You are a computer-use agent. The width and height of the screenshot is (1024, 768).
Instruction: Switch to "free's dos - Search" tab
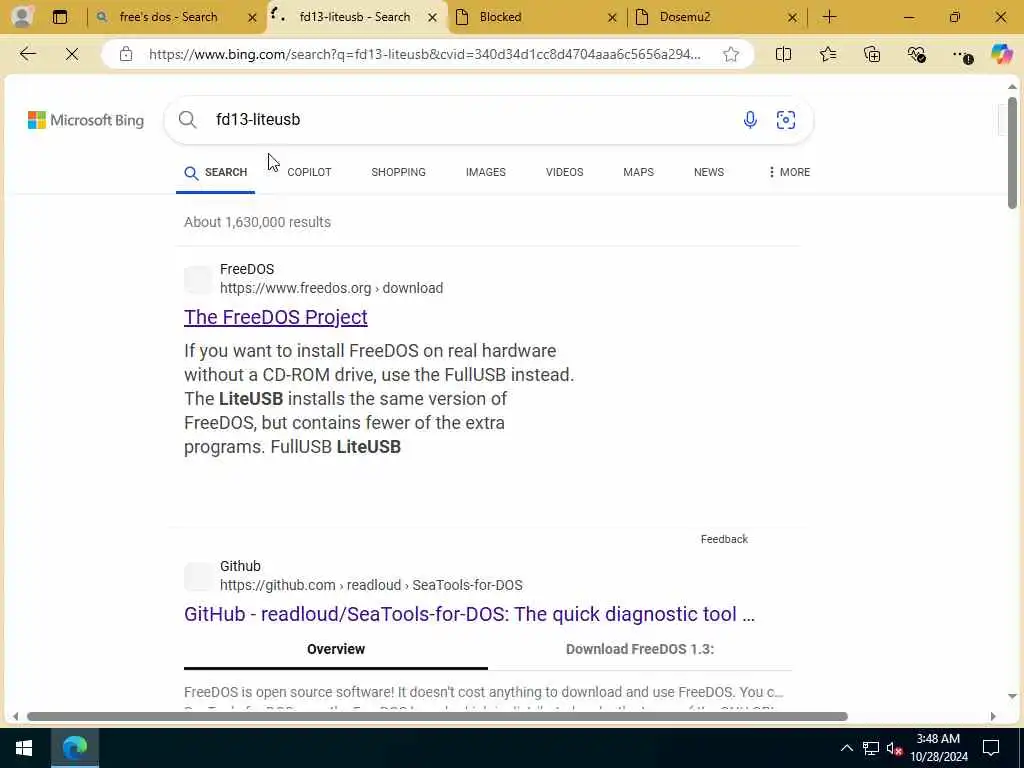coord(168,17)
